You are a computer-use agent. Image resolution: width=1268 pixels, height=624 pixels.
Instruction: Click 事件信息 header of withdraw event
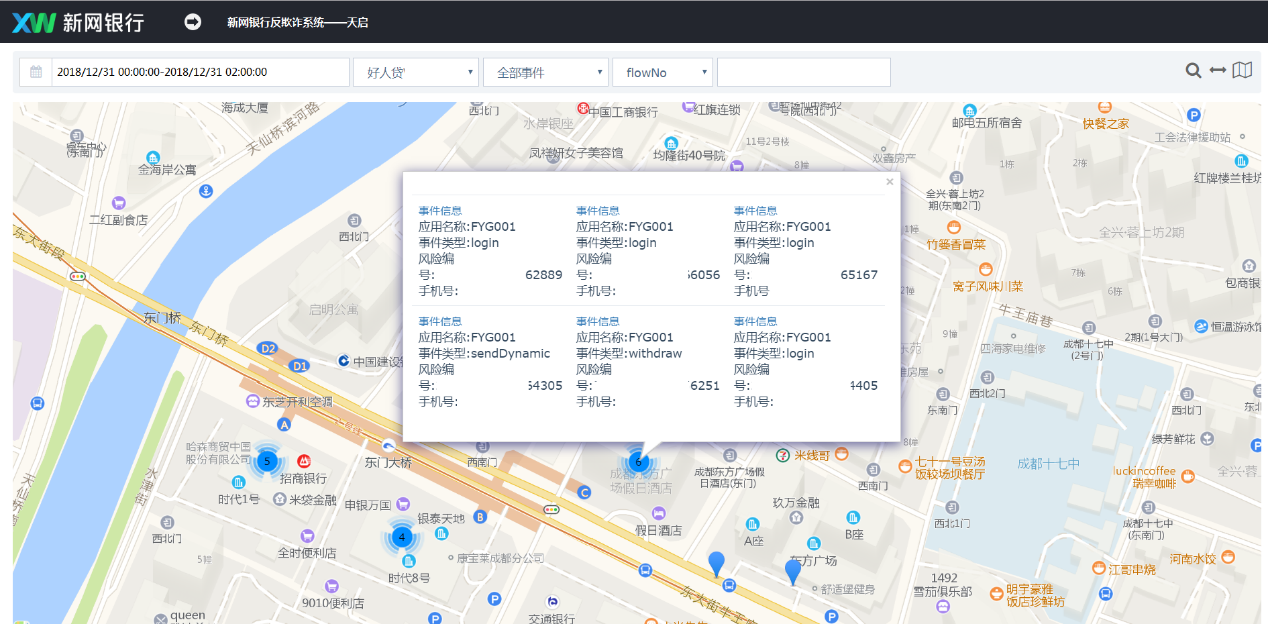(598, 321)
